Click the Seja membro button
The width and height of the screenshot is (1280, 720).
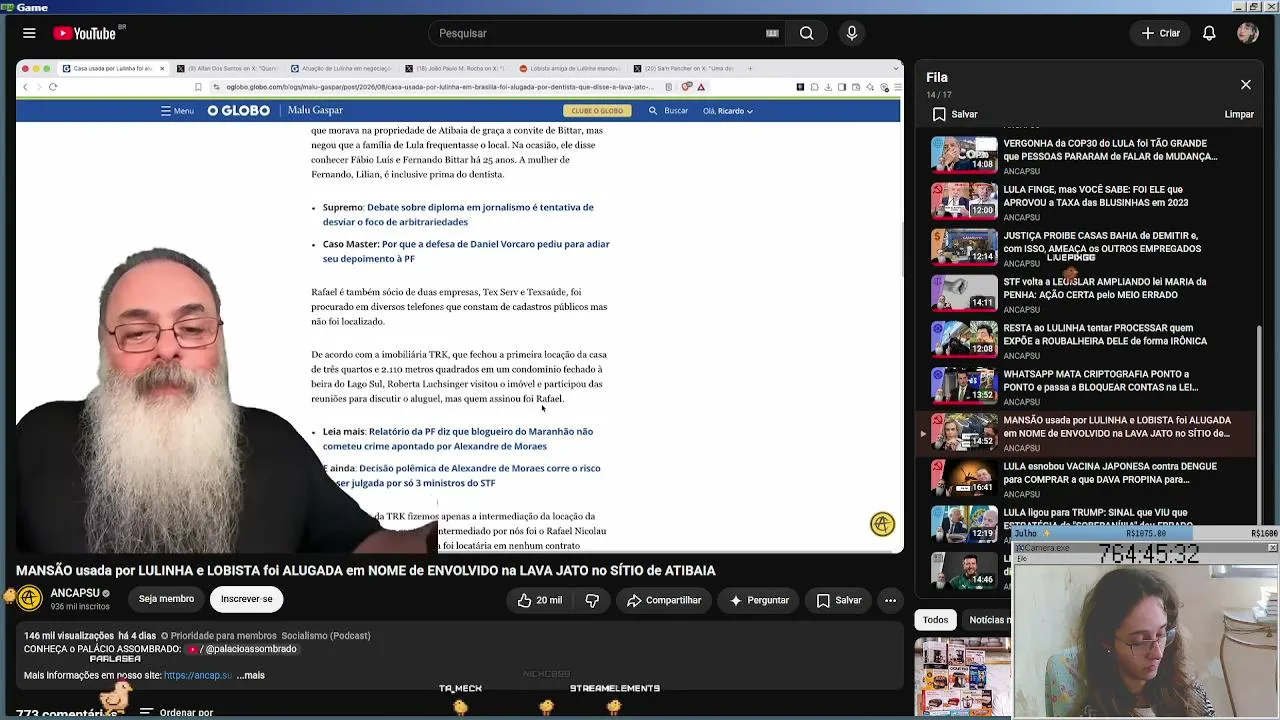tap(166, 599)
